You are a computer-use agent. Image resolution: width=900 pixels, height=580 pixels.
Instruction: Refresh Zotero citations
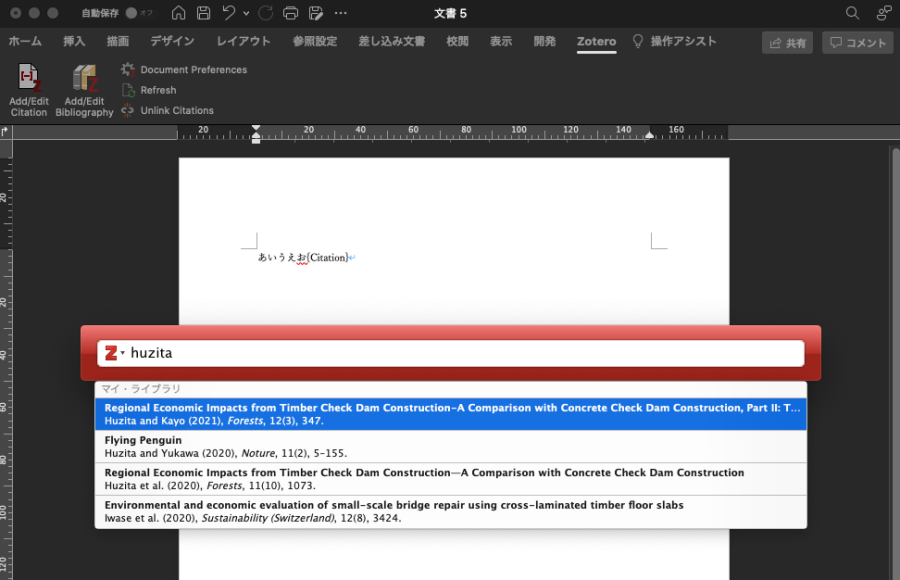(158, 90)
